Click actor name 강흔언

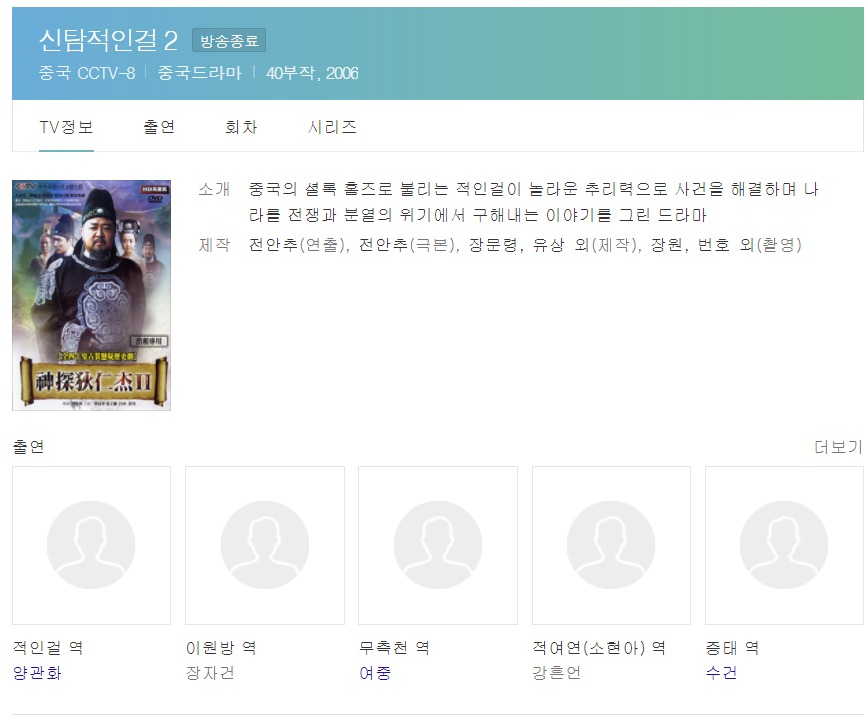click(x=557, y=673)
